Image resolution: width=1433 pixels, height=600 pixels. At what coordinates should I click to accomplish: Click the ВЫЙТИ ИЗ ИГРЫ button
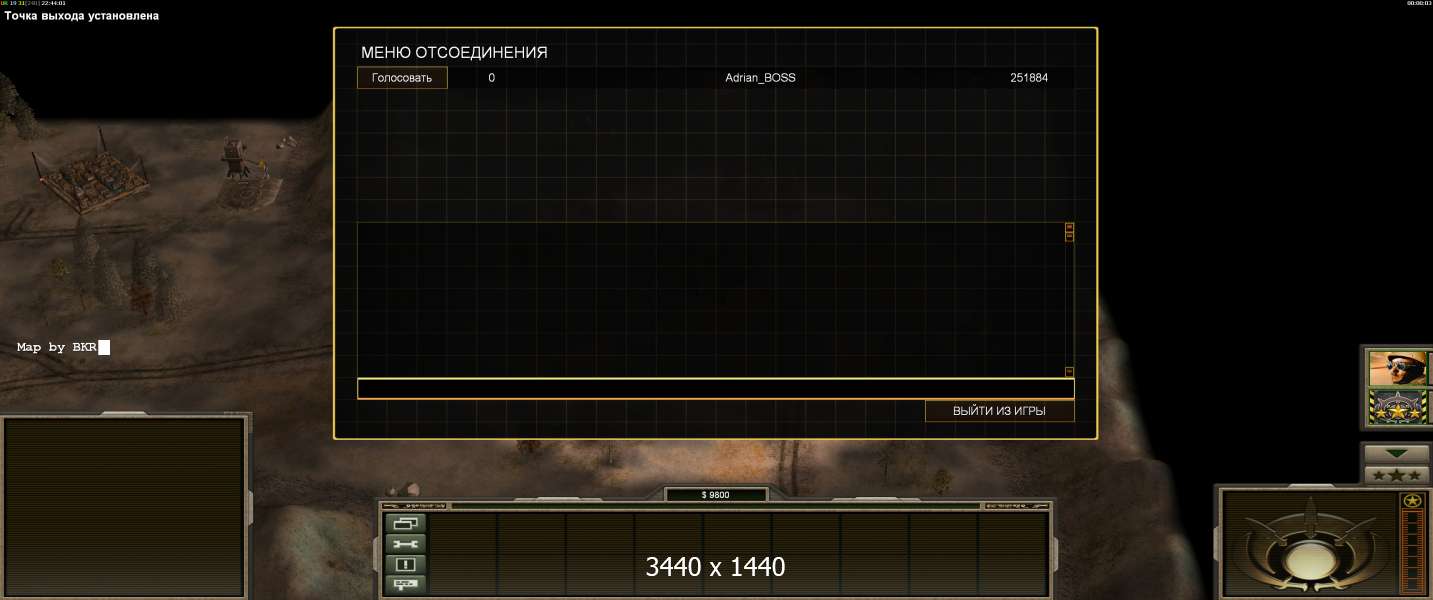(x=999, y=411)
